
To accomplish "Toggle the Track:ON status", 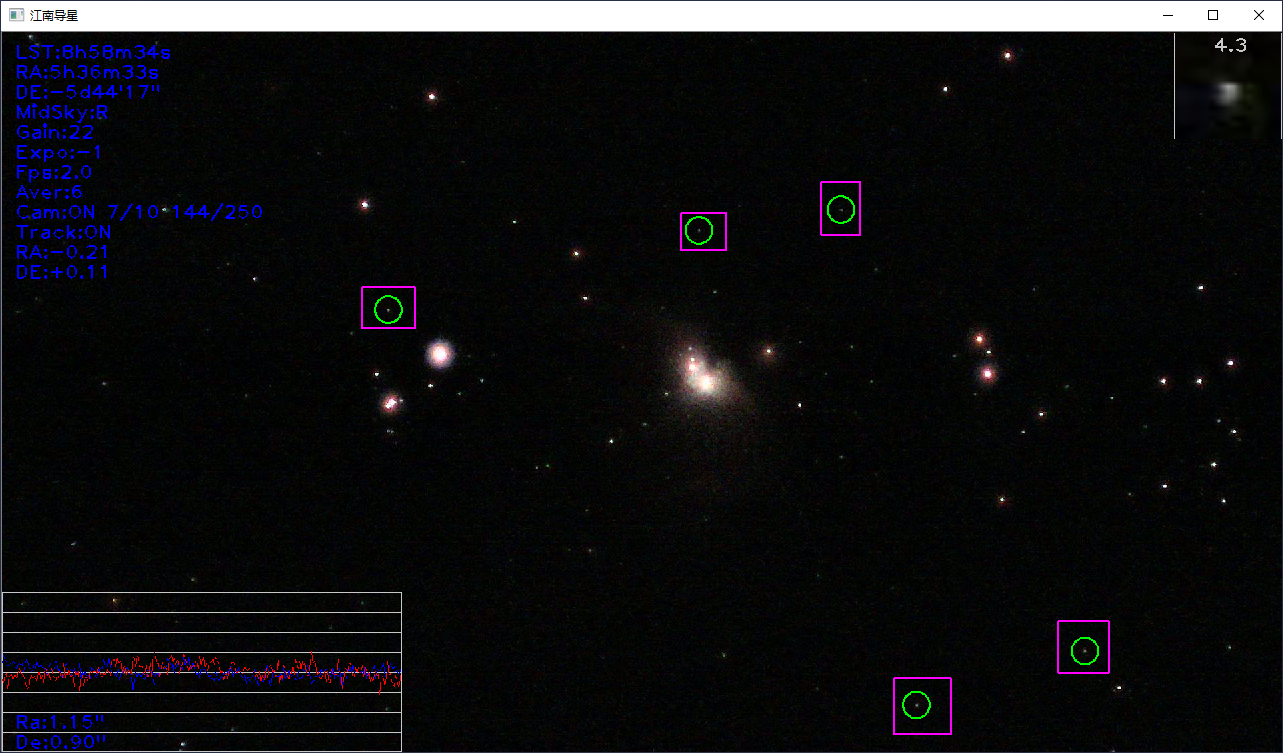I will click(x=63, y=233).
